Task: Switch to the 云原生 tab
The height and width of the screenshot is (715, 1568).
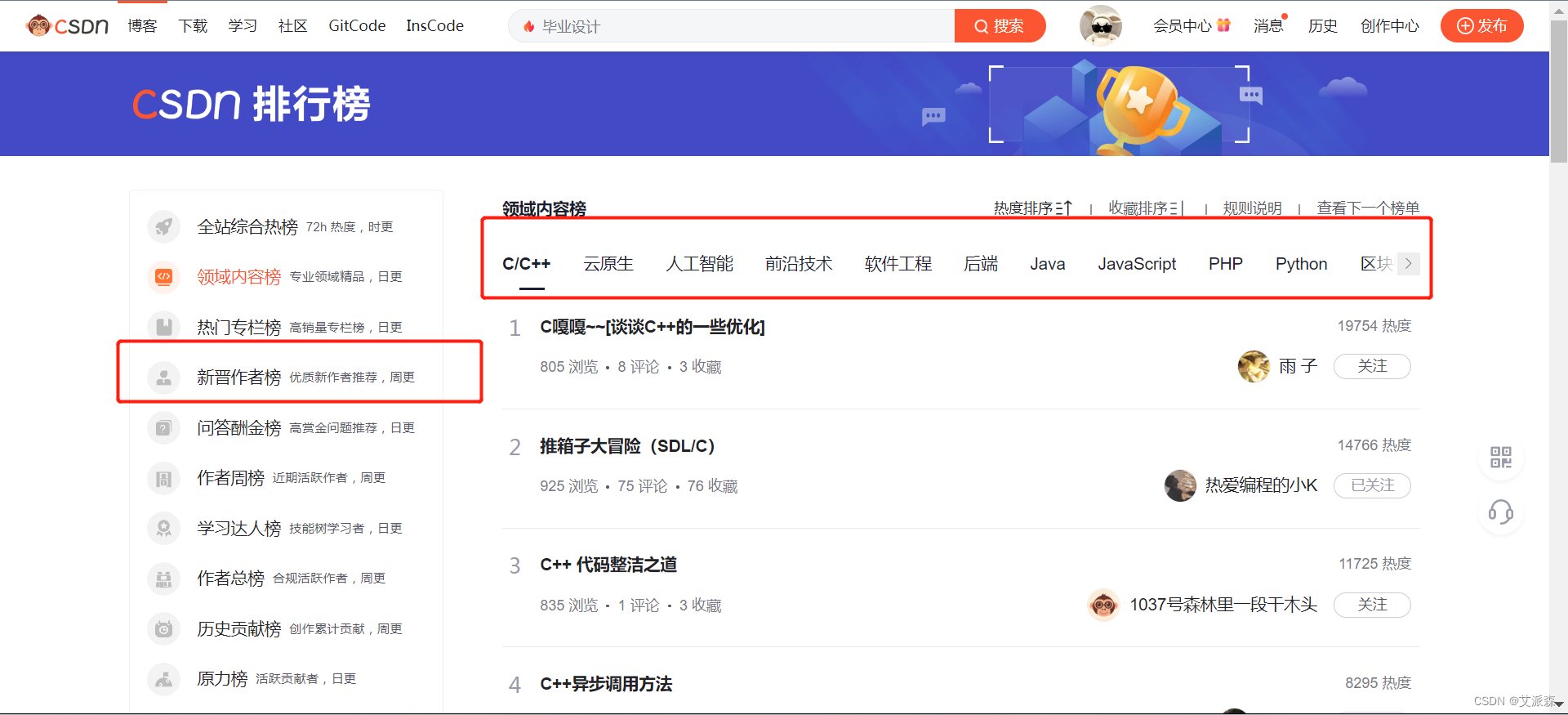Action: 608,264
